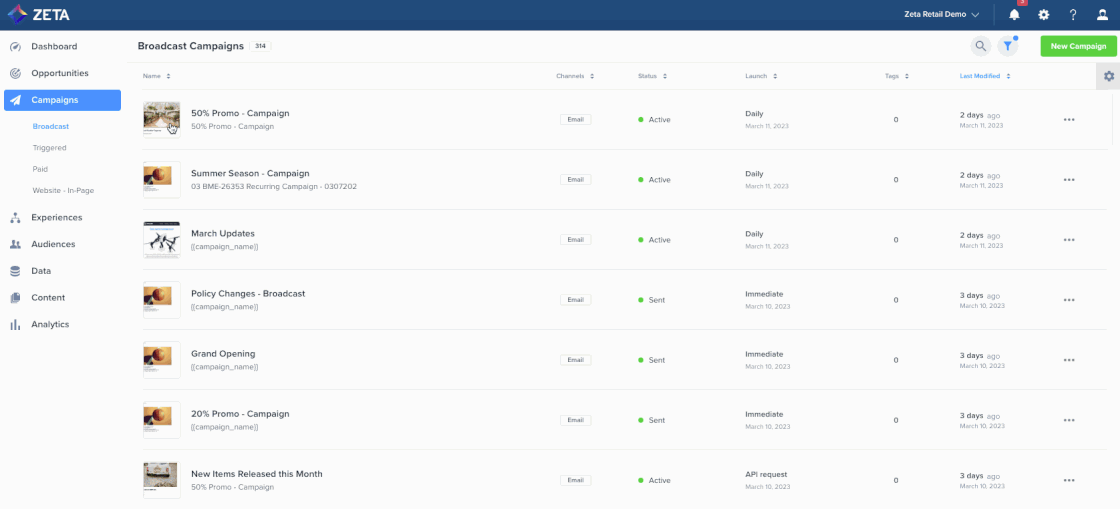This screenshot has height=509, width=1120.
Task: Sort by Last Modified column
Action: (984, 76)
